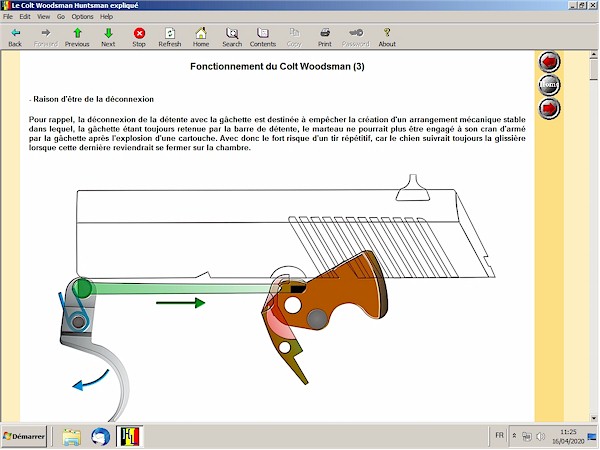Go back with the Back toolbar arrow
This screenshot has height=450, width=600.
pos(15,37)
